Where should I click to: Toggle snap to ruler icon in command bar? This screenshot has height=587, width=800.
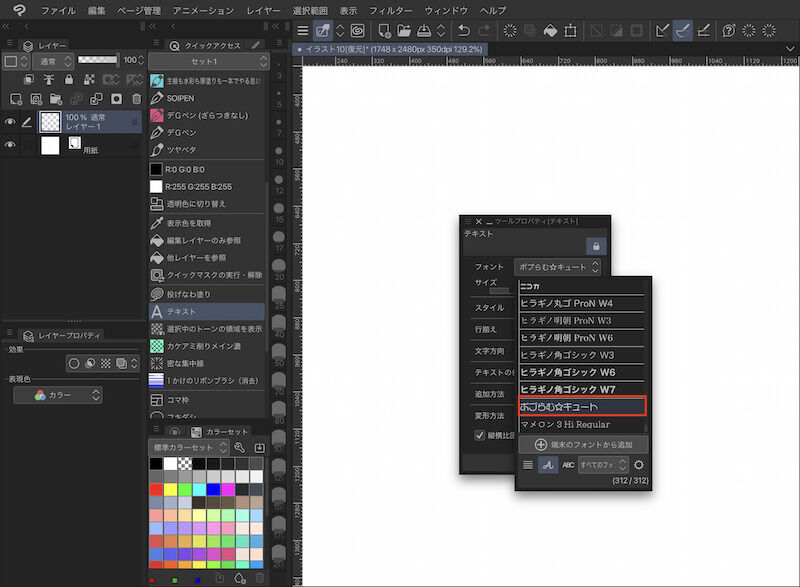coord(662,31)
